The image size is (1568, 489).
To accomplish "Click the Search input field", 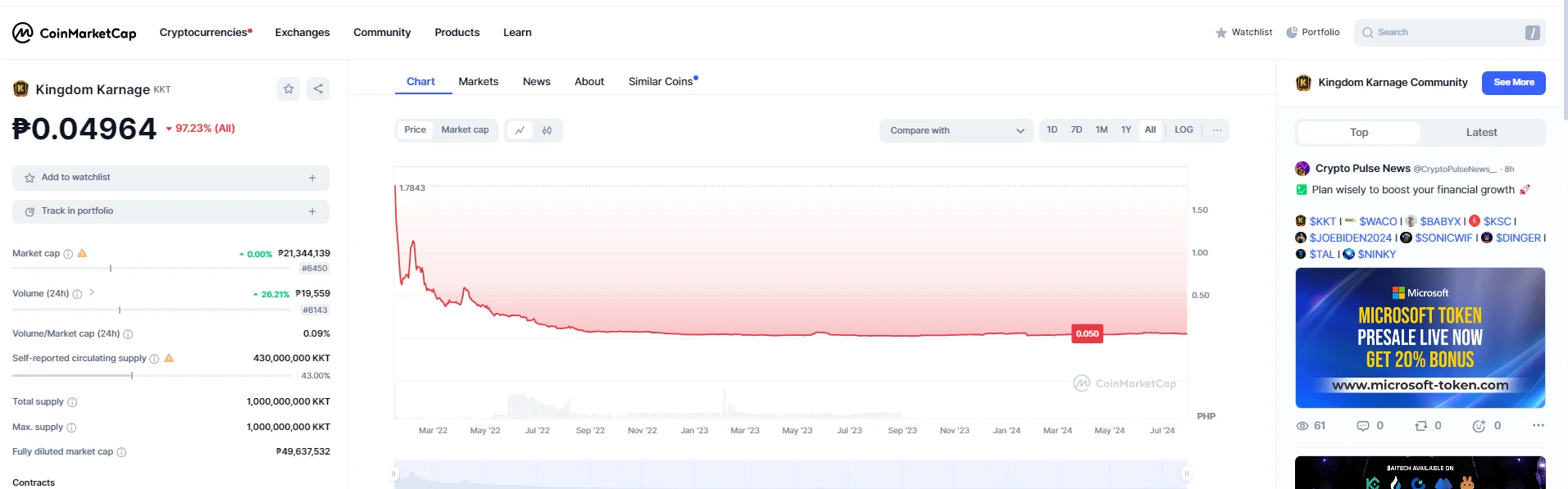I will (1450, 33).
